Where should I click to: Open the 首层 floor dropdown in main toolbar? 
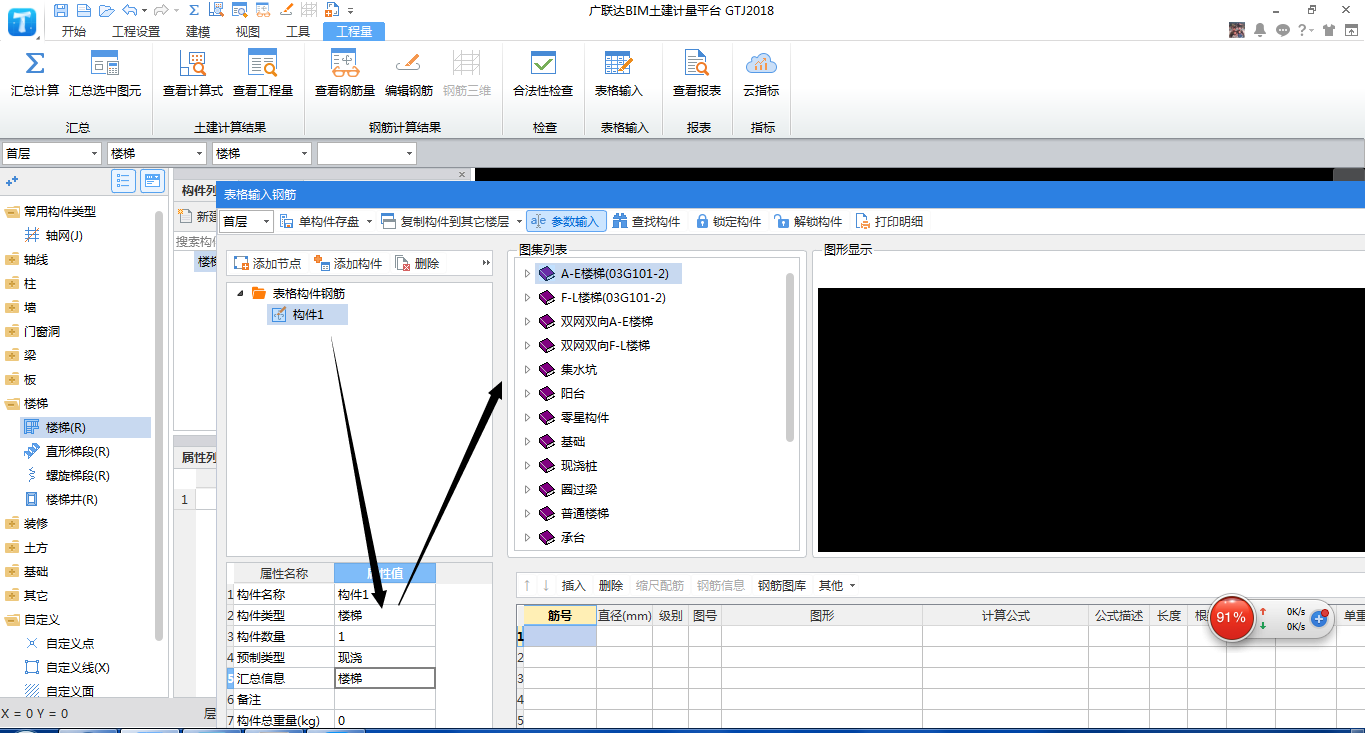(x=52, y=153)
